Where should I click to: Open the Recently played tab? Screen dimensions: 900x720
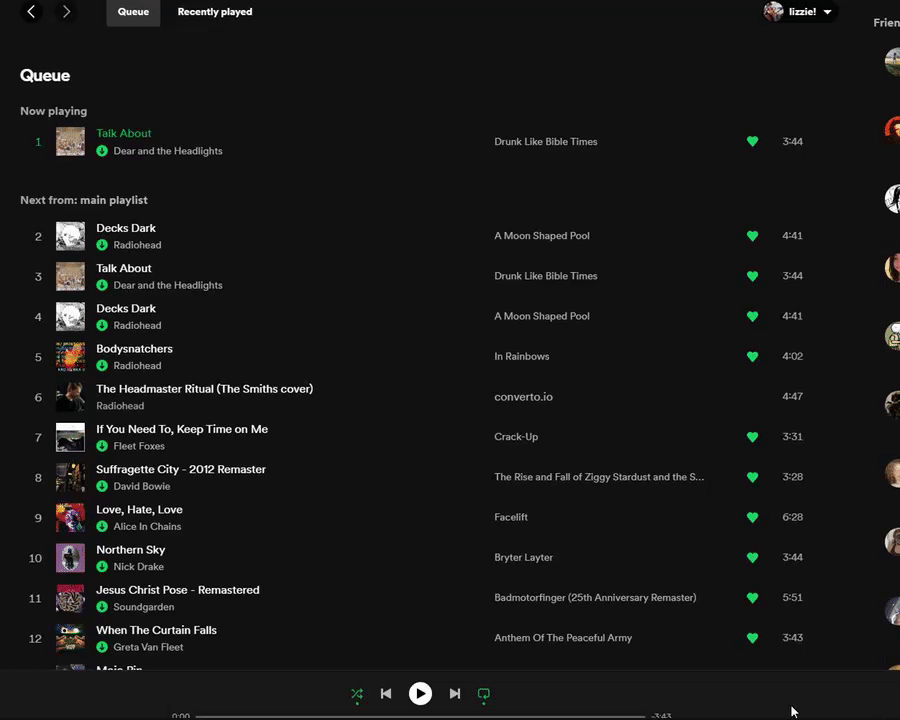pos(215,12)
